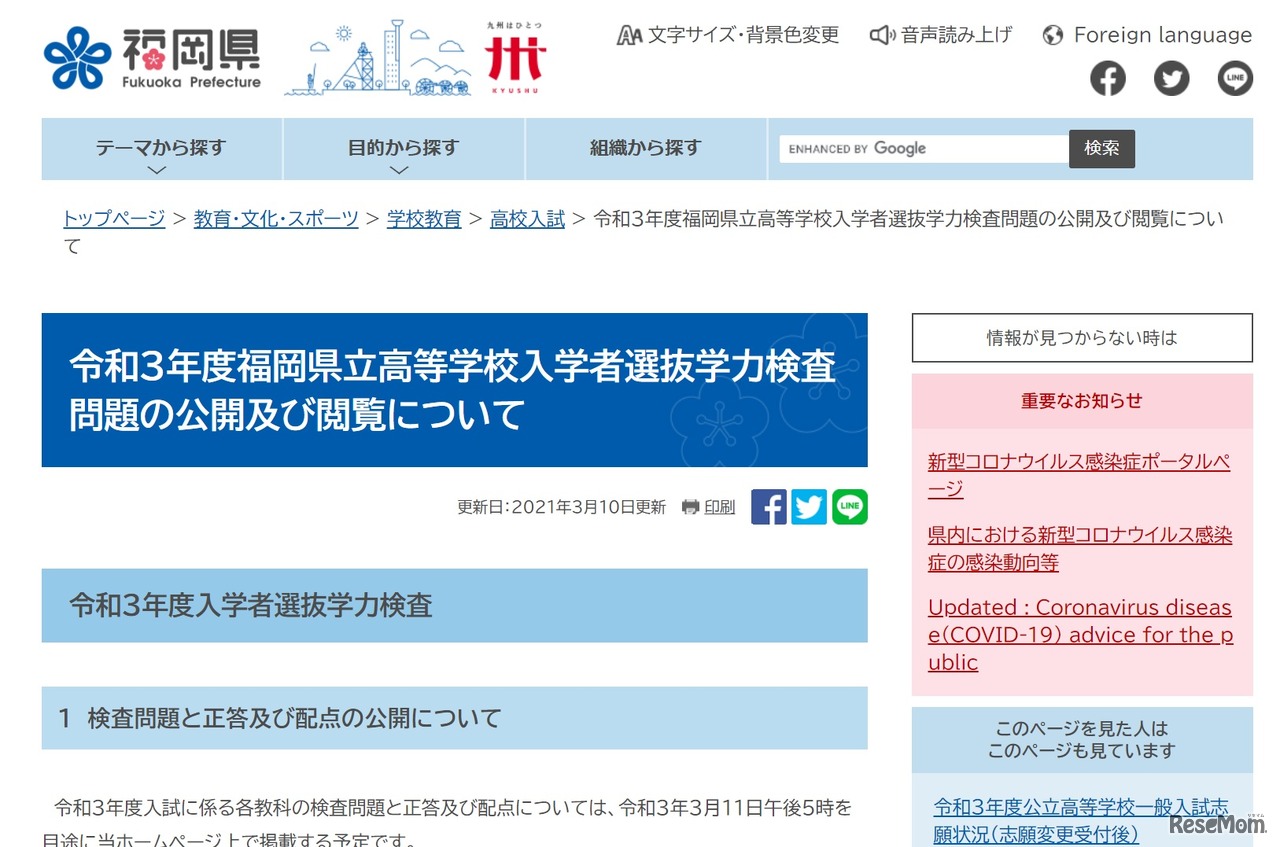Click the LINE icon in the header
The height and width of the screenshot is (847, 1280).
(1234, 78)
